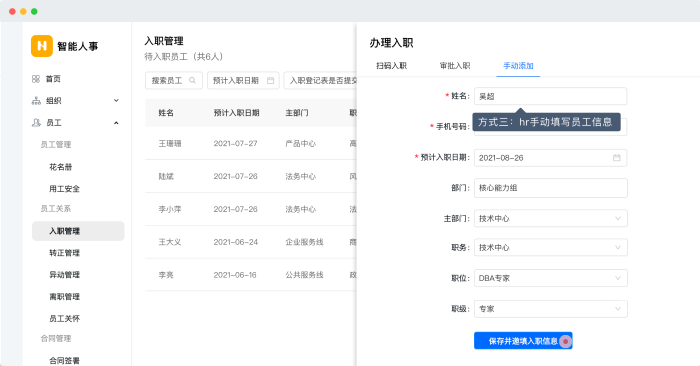The image size is (700, 366).
Task: Open 用工安全 in the sidebar
Action: [64, 189]
